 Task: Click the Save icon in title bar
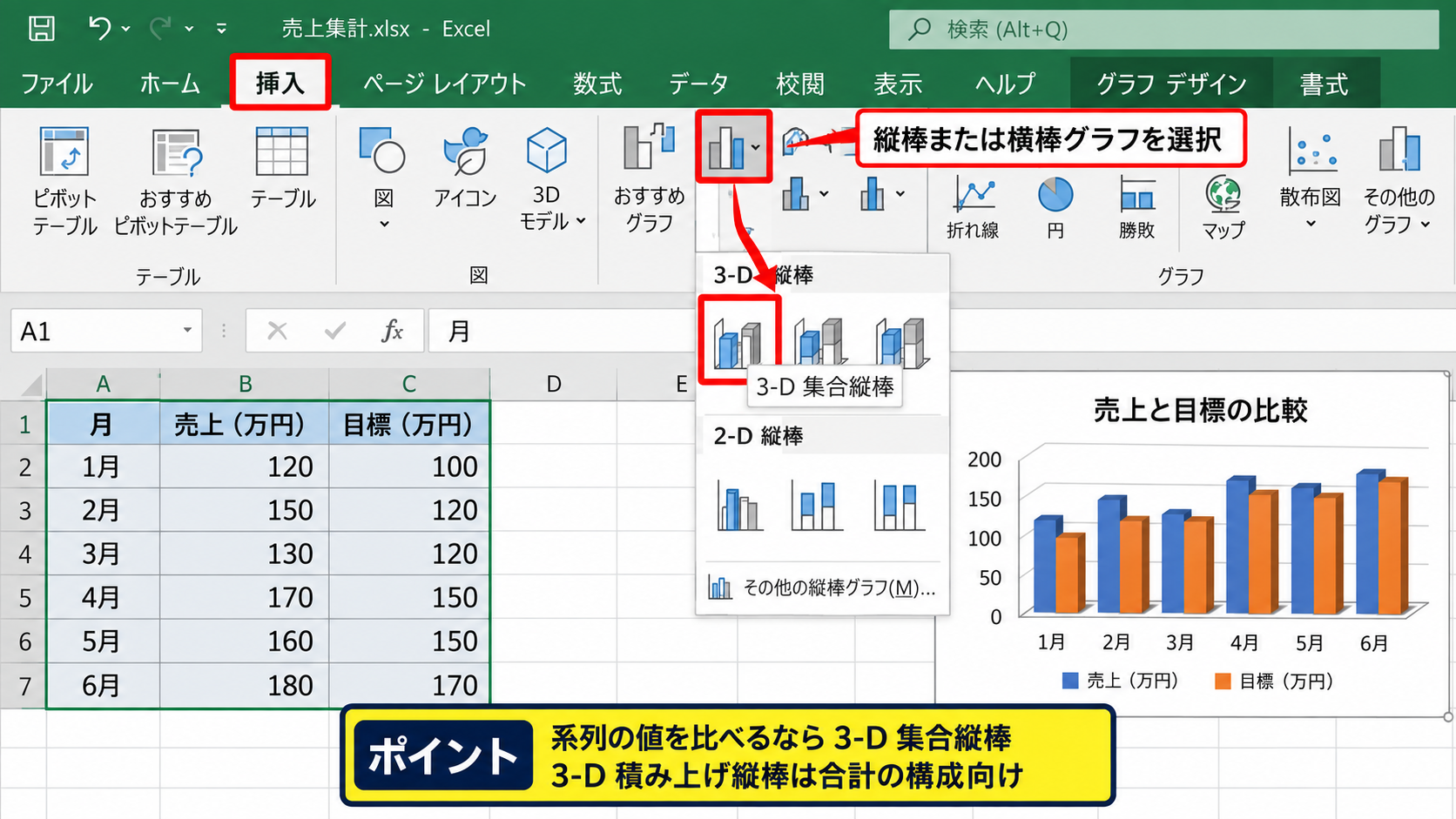click(41, 29)
